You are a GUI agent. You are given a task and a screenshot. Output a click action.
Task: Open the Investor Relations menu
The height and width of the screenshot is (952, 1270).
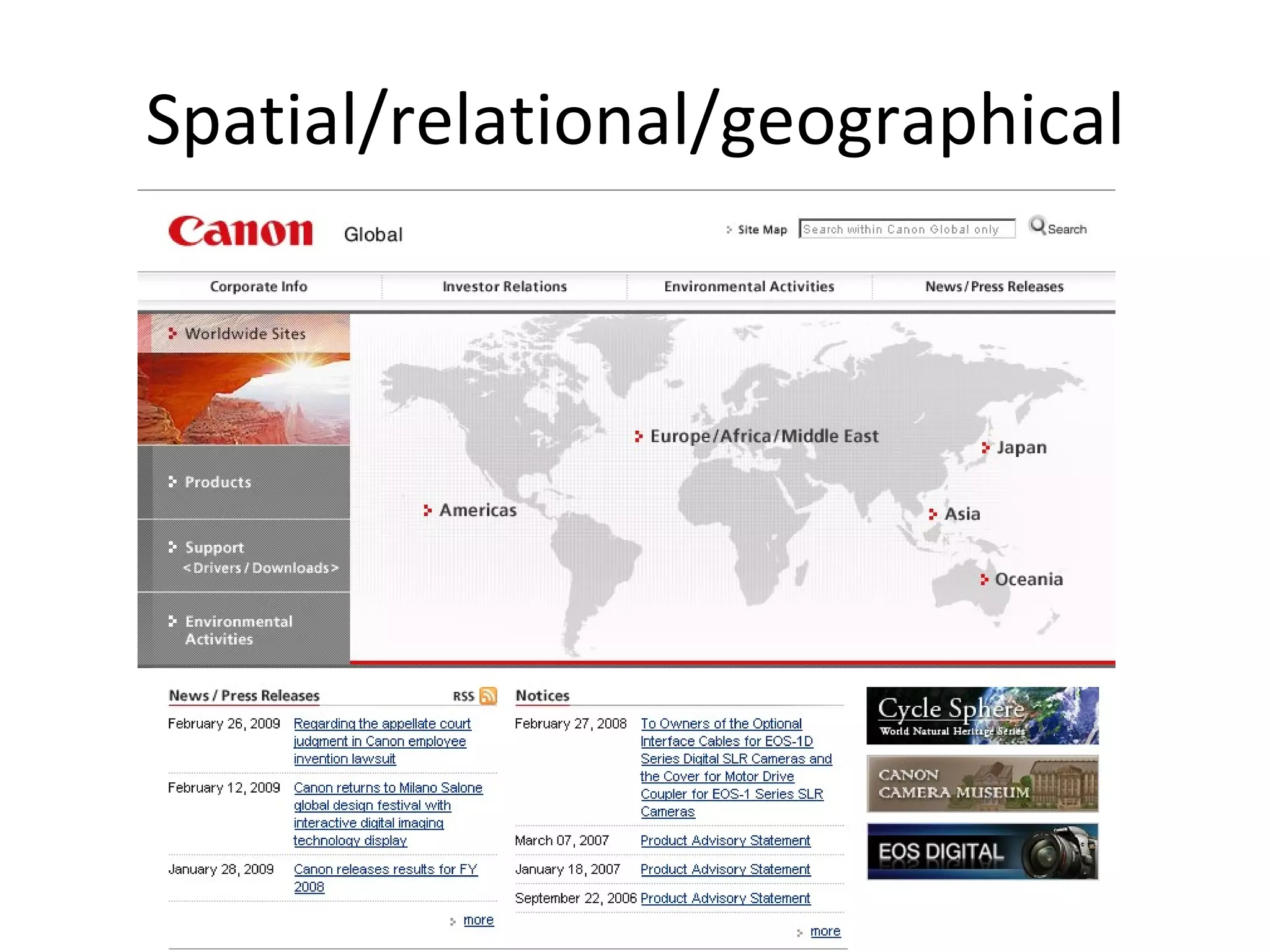504,286
